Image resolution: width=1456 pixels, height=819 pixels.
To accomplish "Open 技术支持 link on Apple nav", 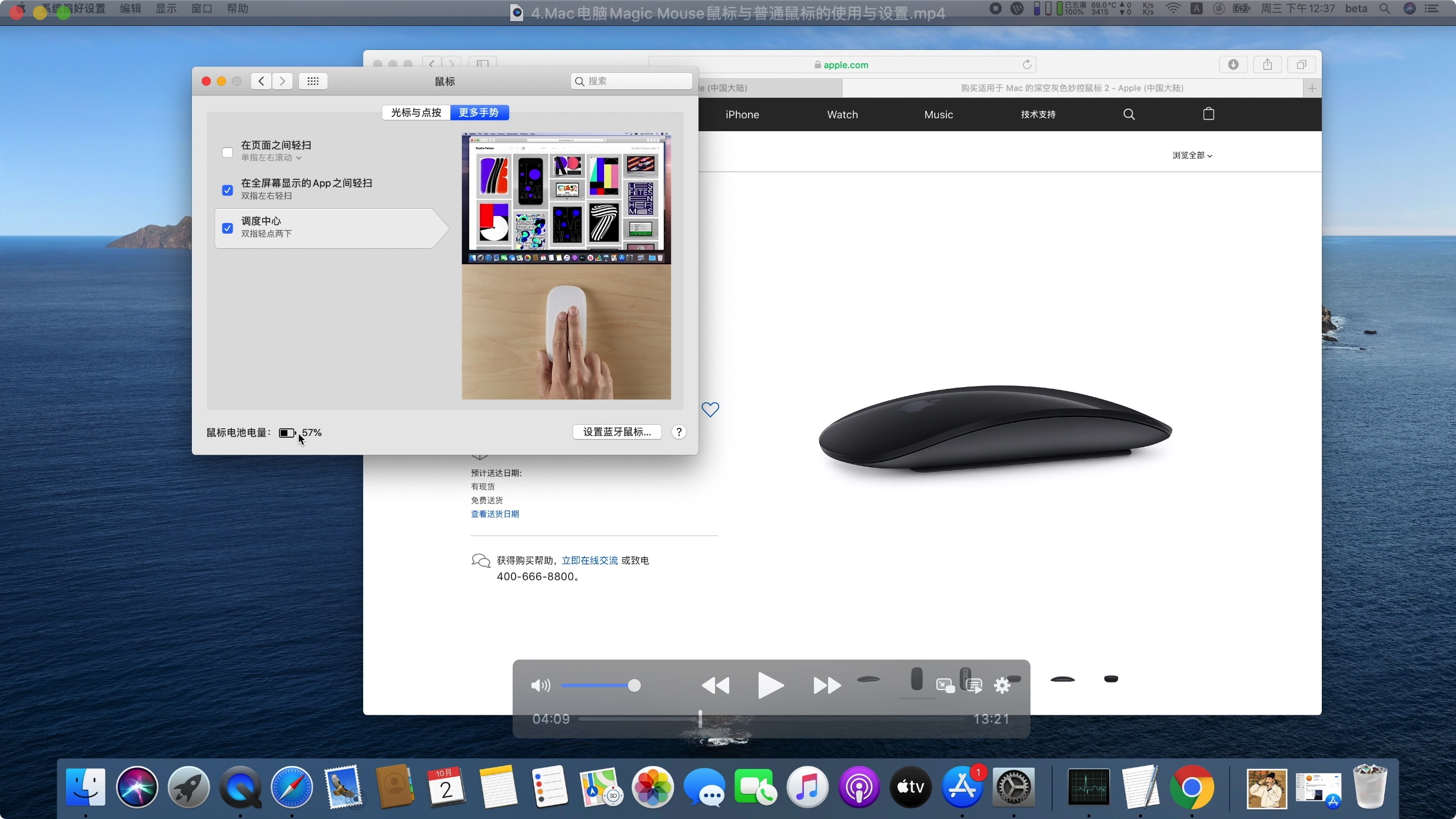I will point(1038,115).
